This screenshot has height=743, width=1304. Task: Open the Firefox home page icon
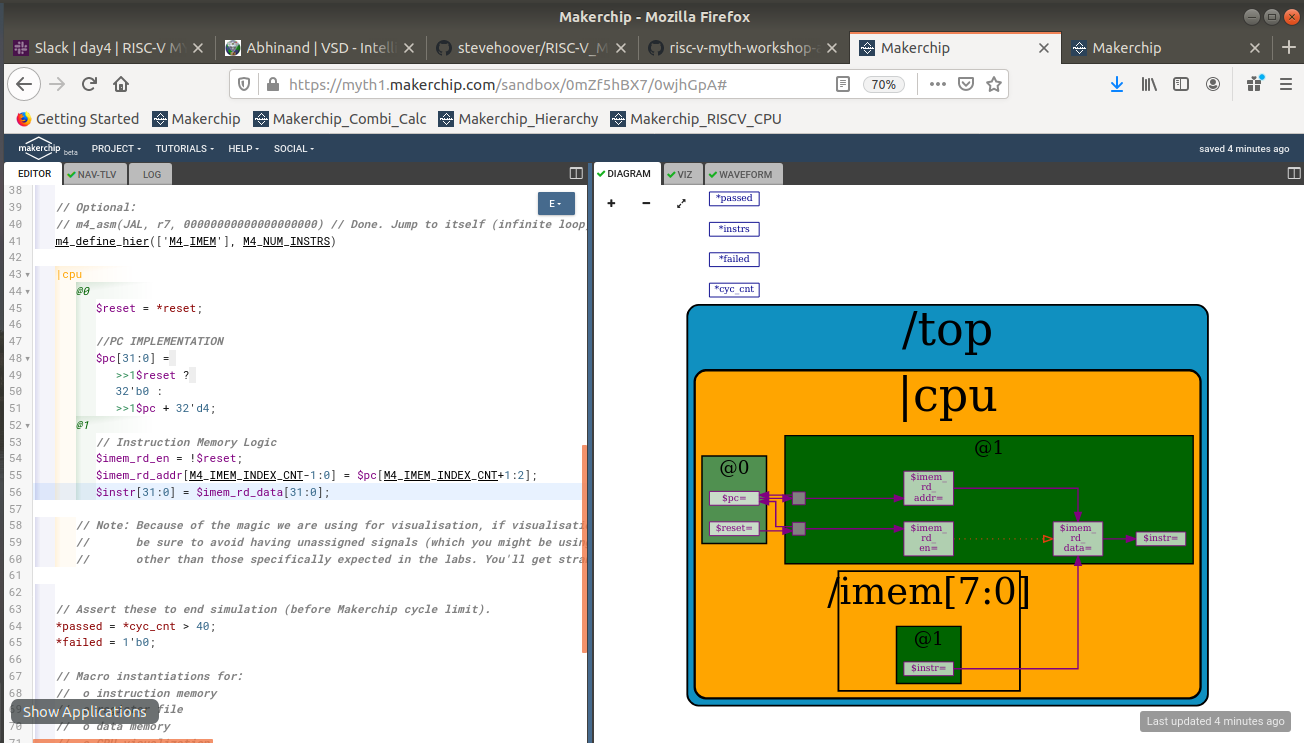121,84
